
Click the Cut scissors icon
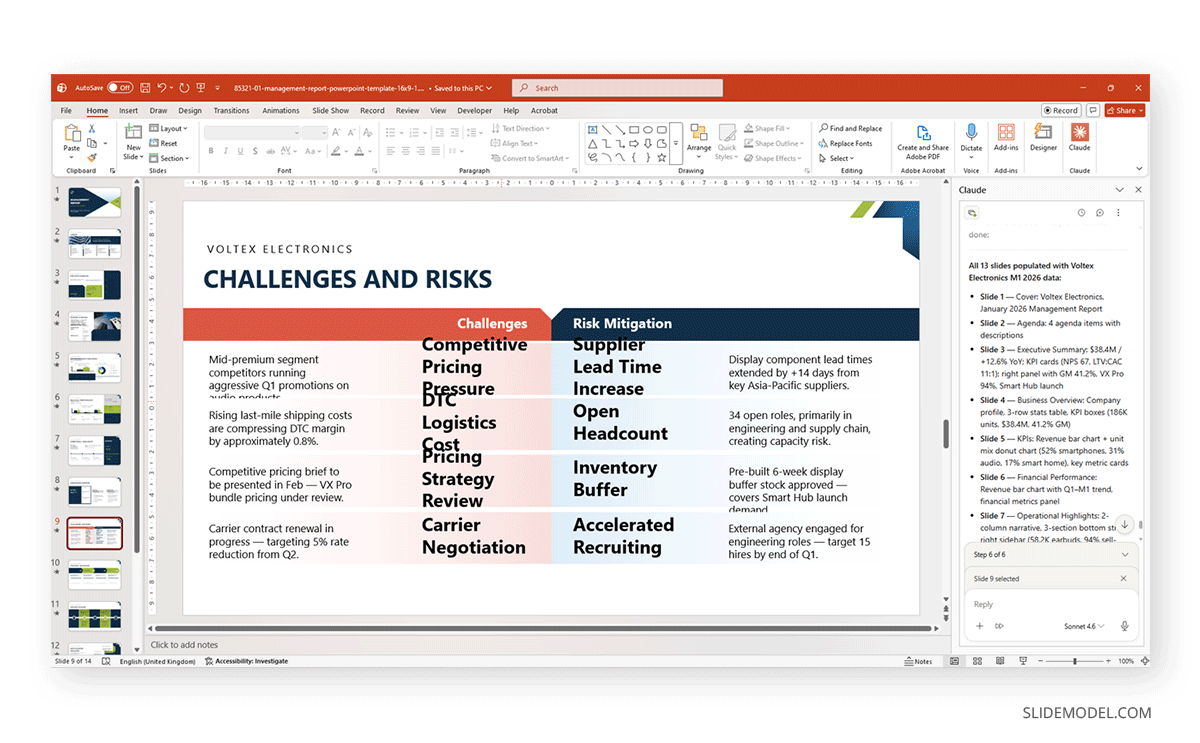92,128
